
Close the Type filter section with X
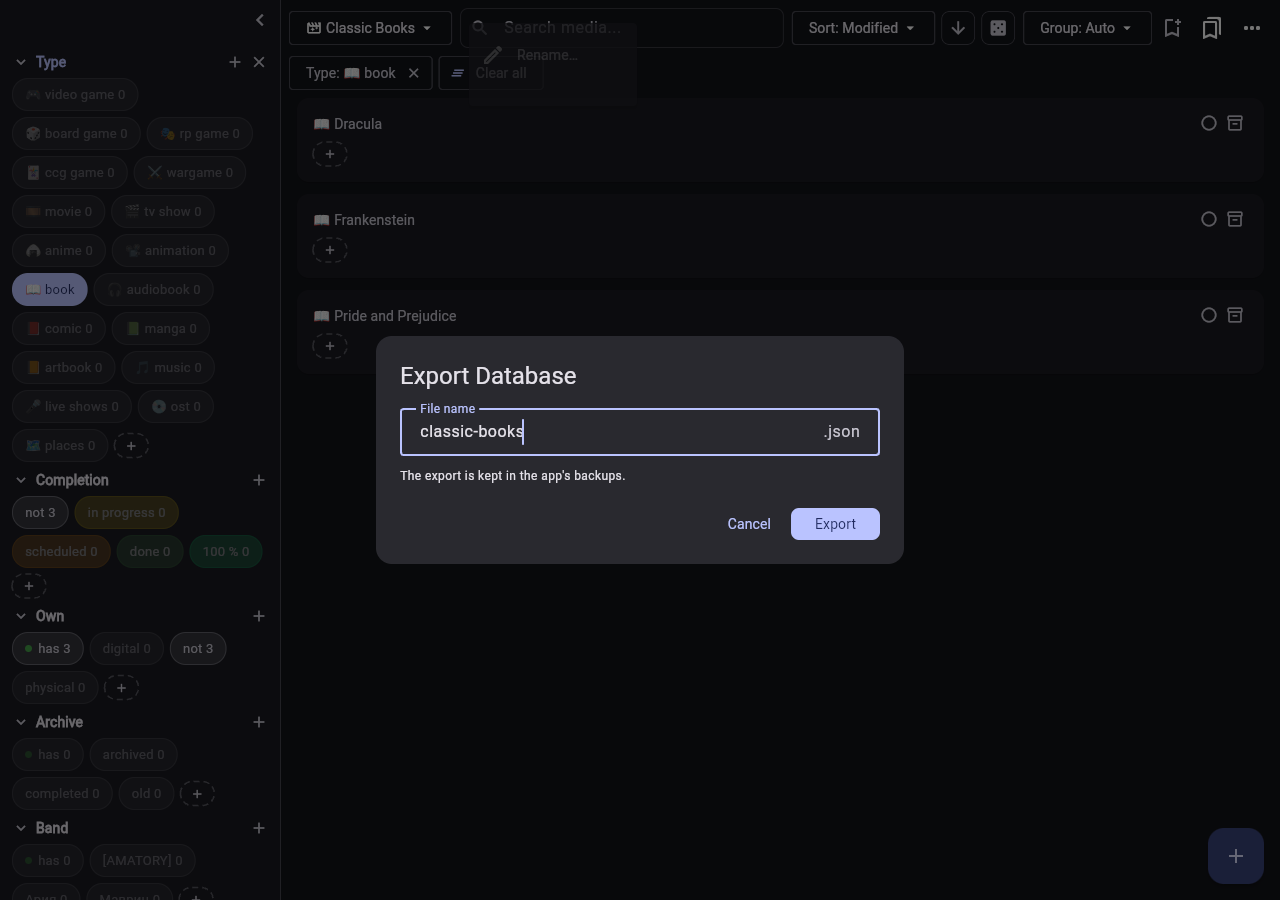coord(259,62)
